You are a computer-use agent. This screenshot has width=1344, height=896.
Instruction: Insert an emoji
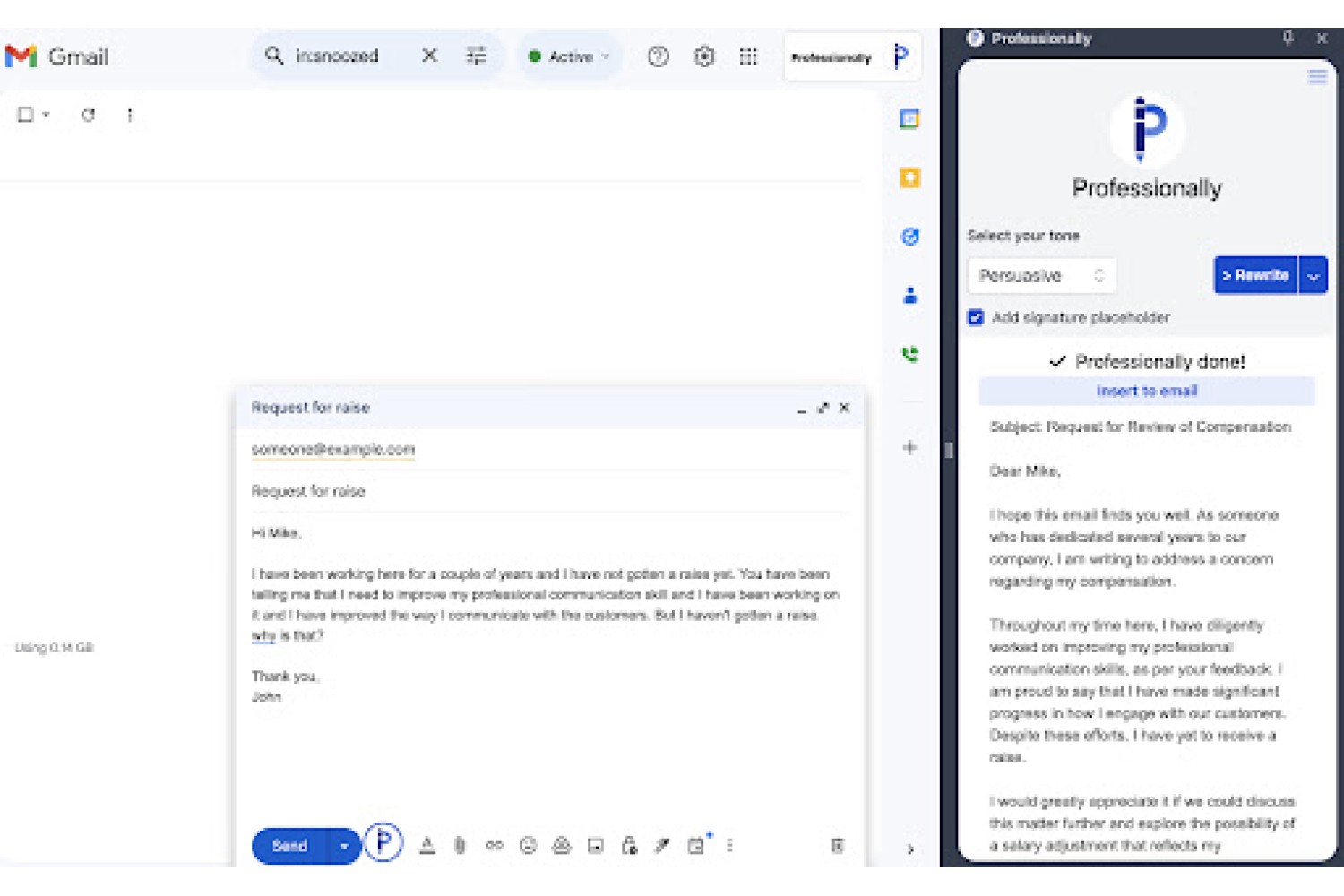pyautogui.click(x=528, y=845)
